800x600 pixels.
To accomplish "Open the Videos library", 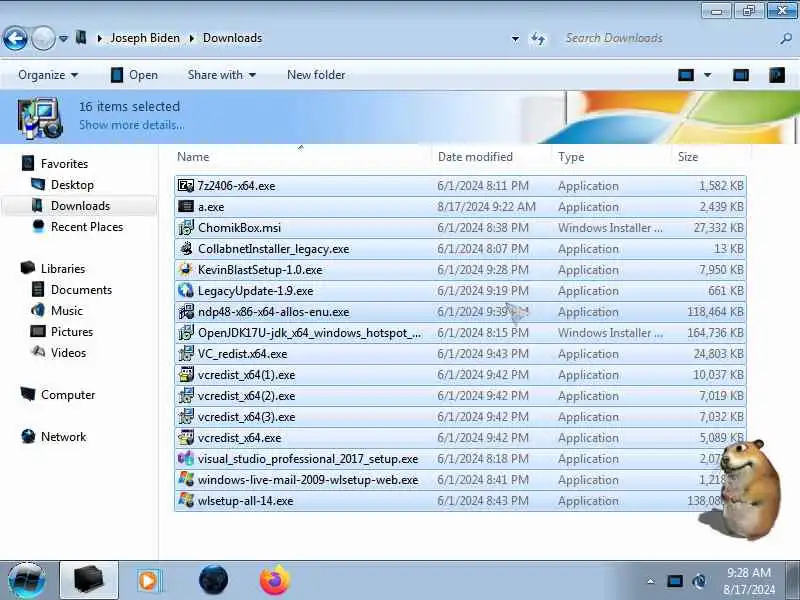I will [x=68, y=353].
